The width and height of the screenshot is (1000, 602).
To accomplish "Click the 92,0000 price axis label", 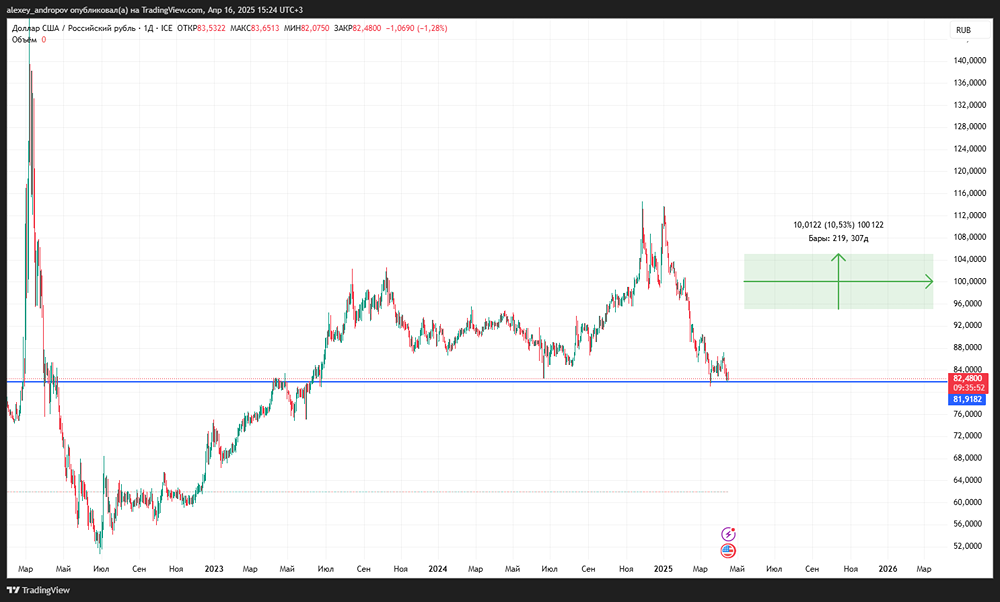I will (969, 325).
